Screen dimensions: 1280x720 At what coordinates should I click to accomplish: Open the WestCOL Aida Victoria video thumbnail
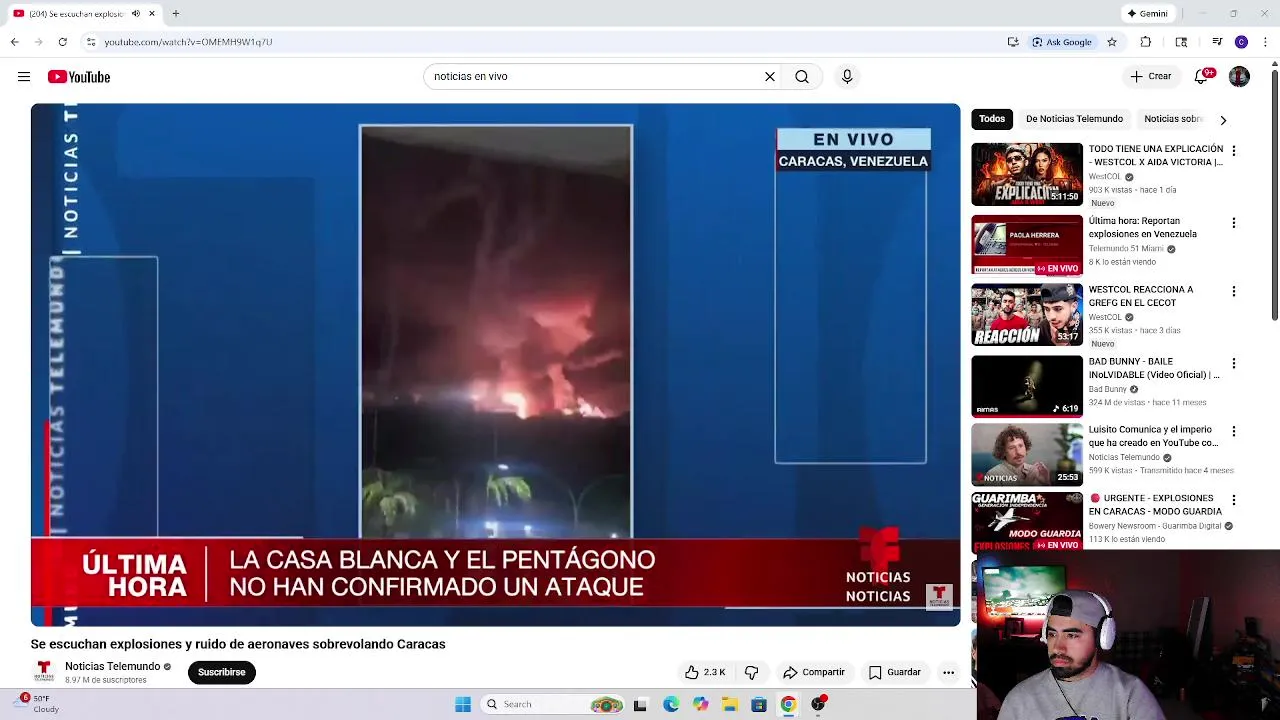pyautogui.click(x=1027, y=174)
